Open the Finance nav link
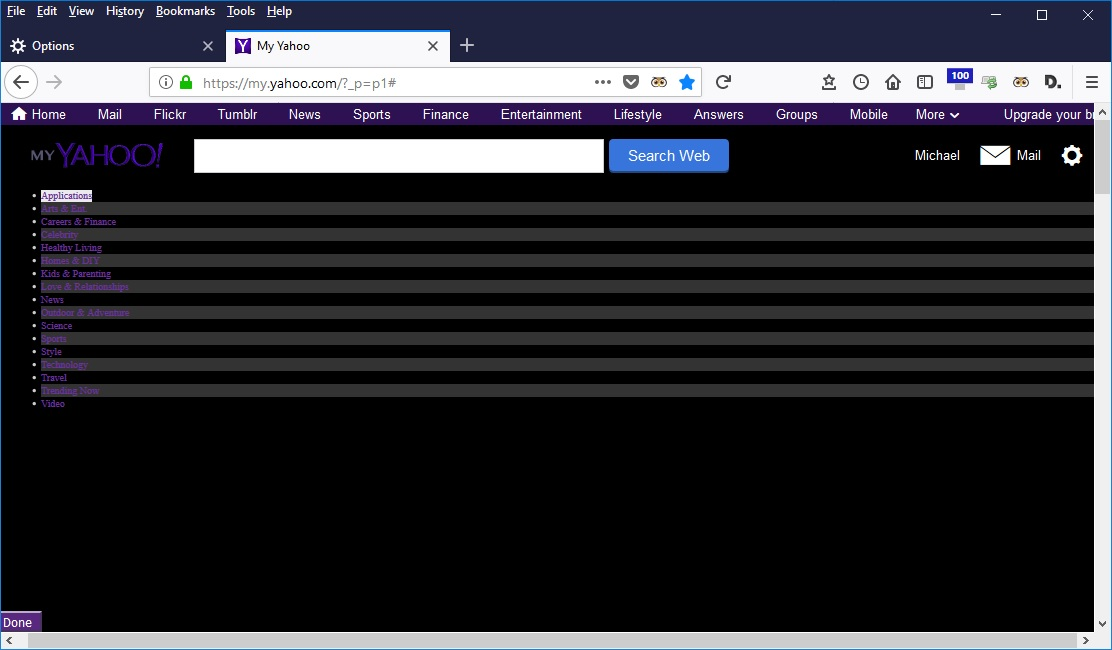The image size is (1112, 650). point(445,114)
